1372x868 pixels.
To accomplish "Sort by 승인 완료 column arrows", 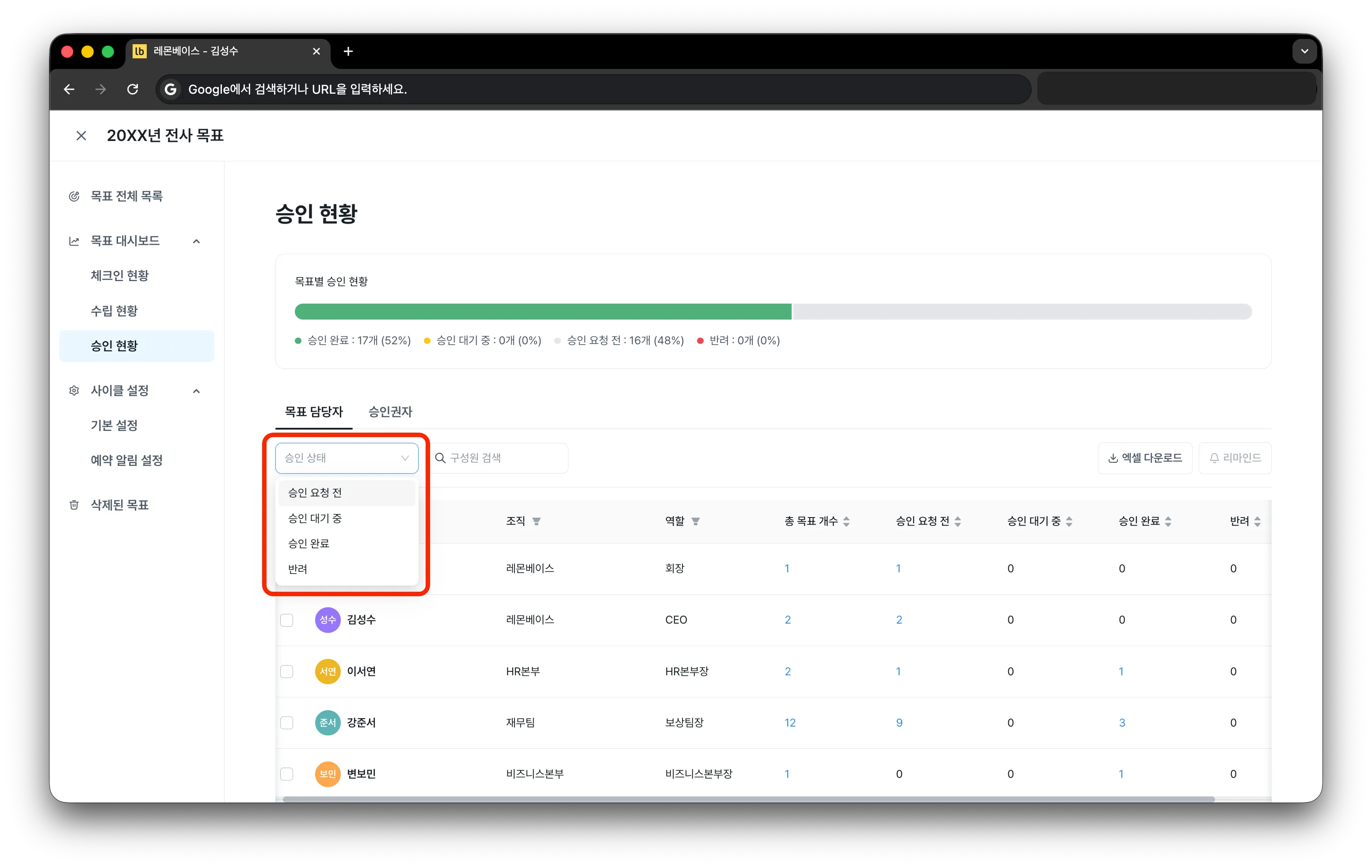I will (x=1168, y=521).
